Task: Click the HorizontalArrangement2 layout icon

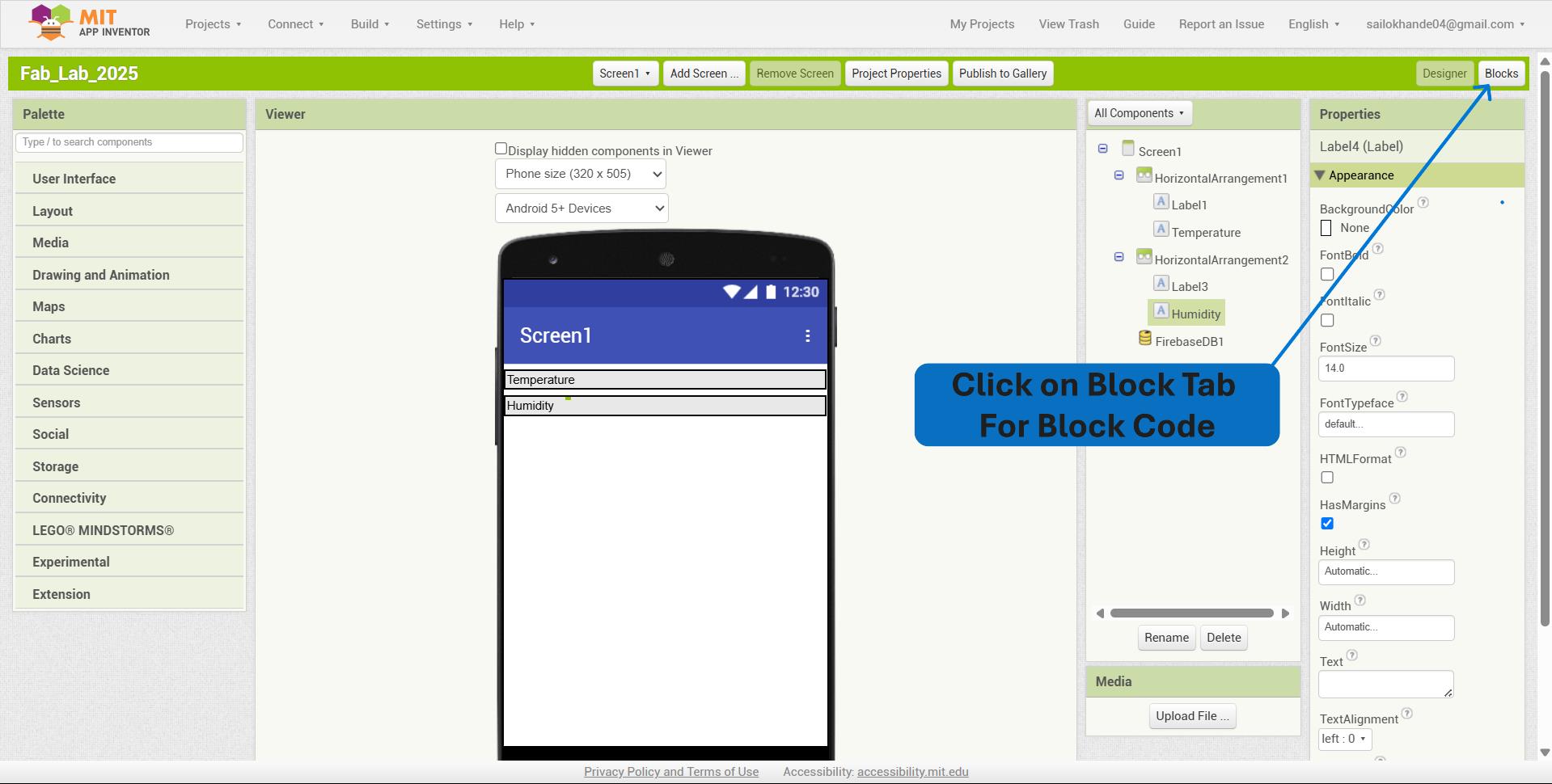Action: [x=1144, y=256]
